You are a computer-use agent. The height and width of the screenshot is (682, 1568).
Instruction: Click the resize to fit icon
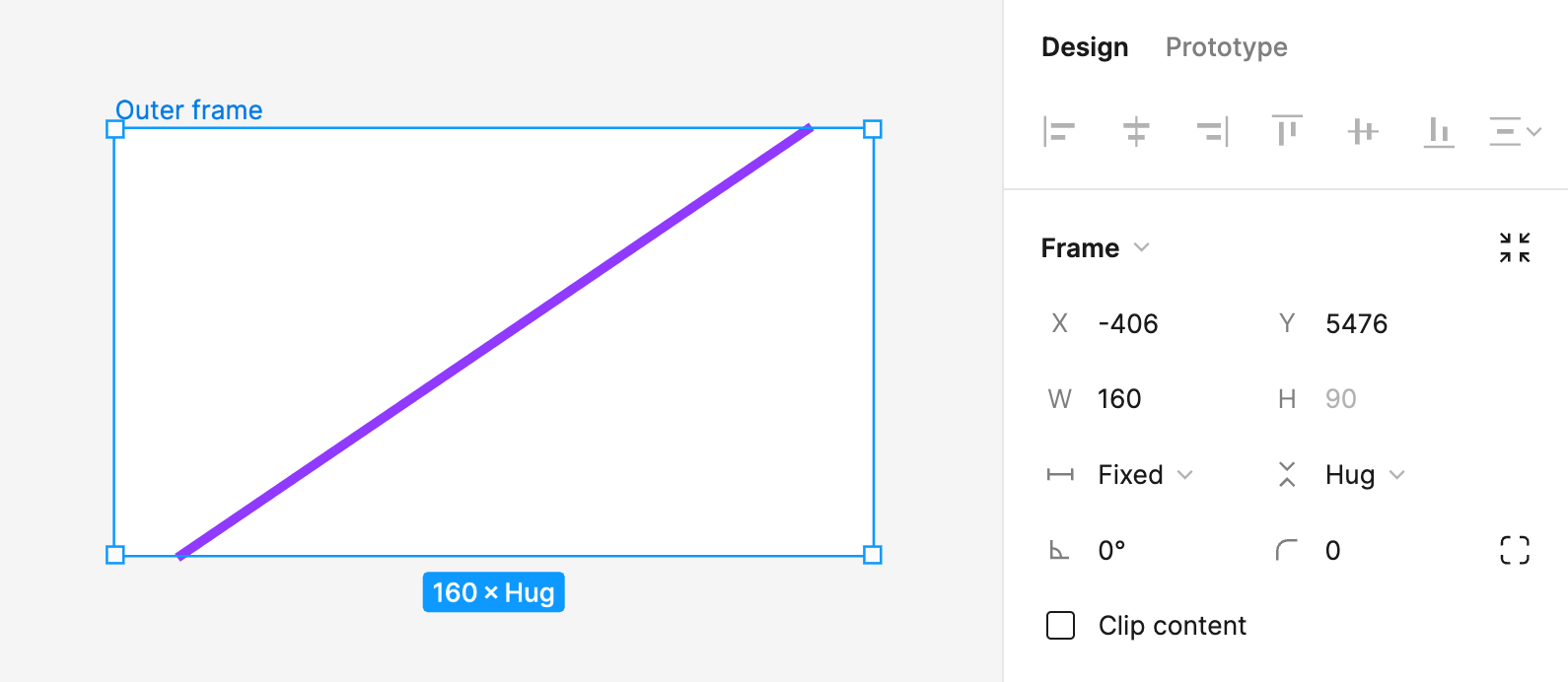point(1514,247)
